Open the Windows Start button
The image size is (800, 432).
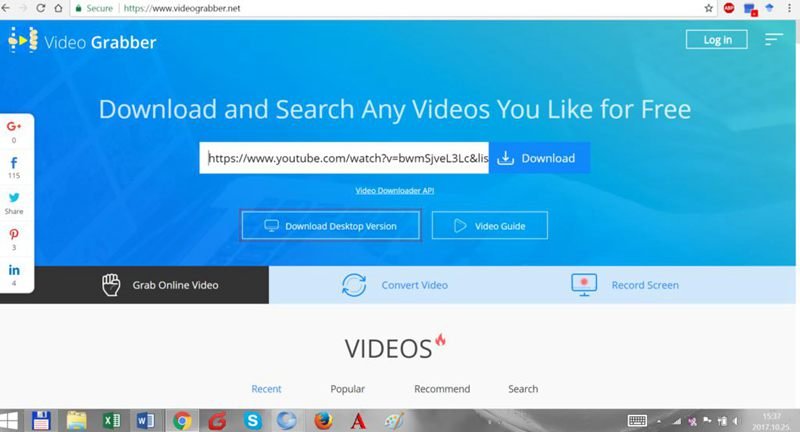coord(9,421)
